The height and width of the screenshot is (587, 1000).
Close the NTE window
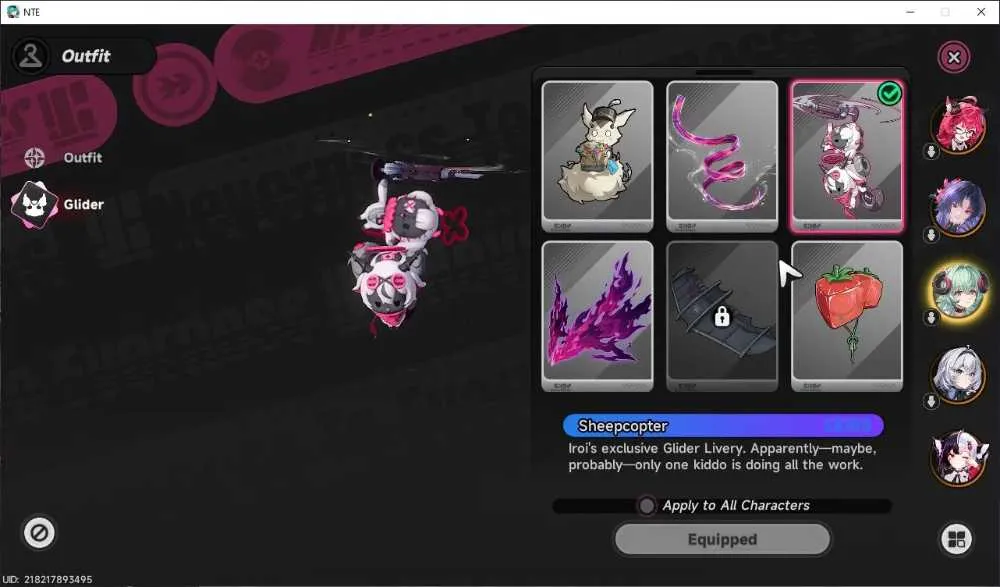(981, 12)
